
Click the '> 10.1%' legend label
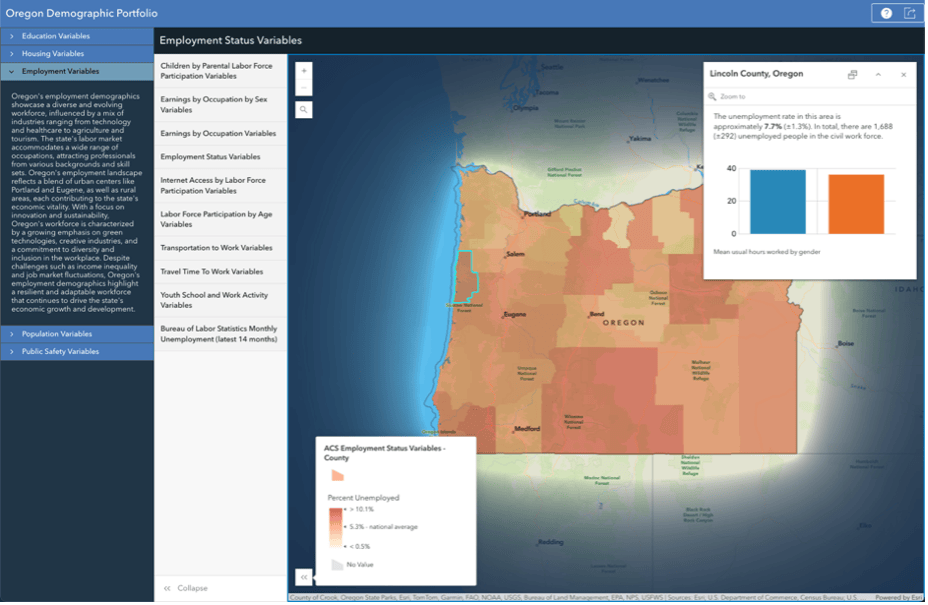click(363, 510)
